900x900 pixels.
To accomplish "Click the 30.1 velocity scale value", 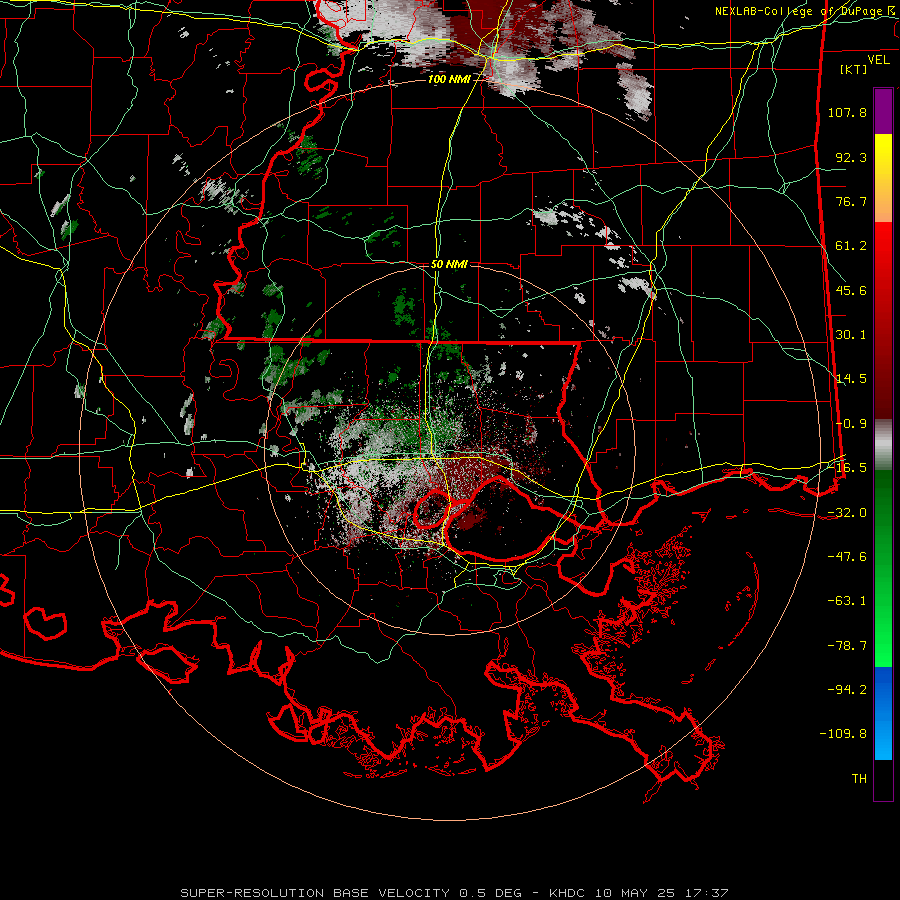I will coord(851,335).
